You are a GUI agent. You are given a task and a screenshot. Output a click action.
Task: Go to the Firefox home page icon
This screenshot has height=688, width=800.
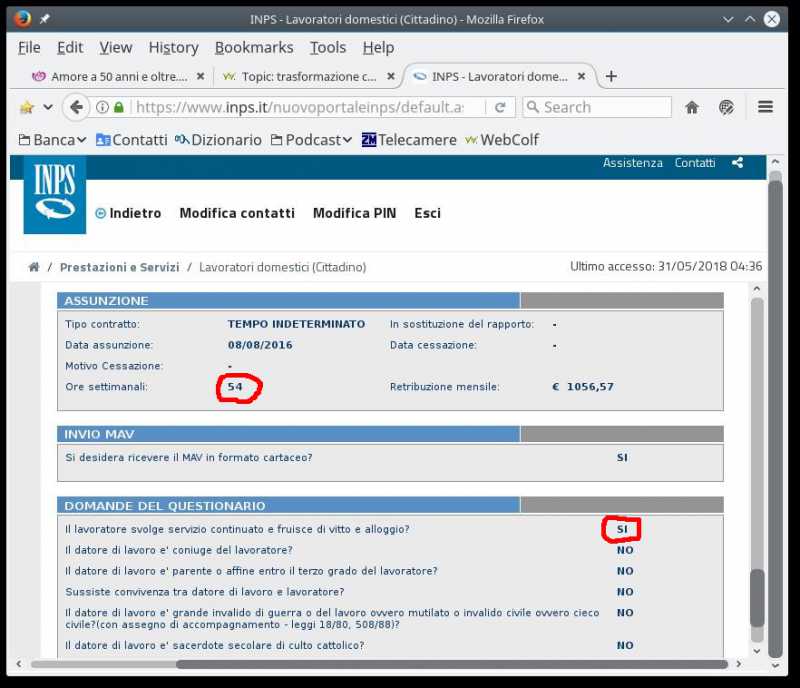click(691, 107)
